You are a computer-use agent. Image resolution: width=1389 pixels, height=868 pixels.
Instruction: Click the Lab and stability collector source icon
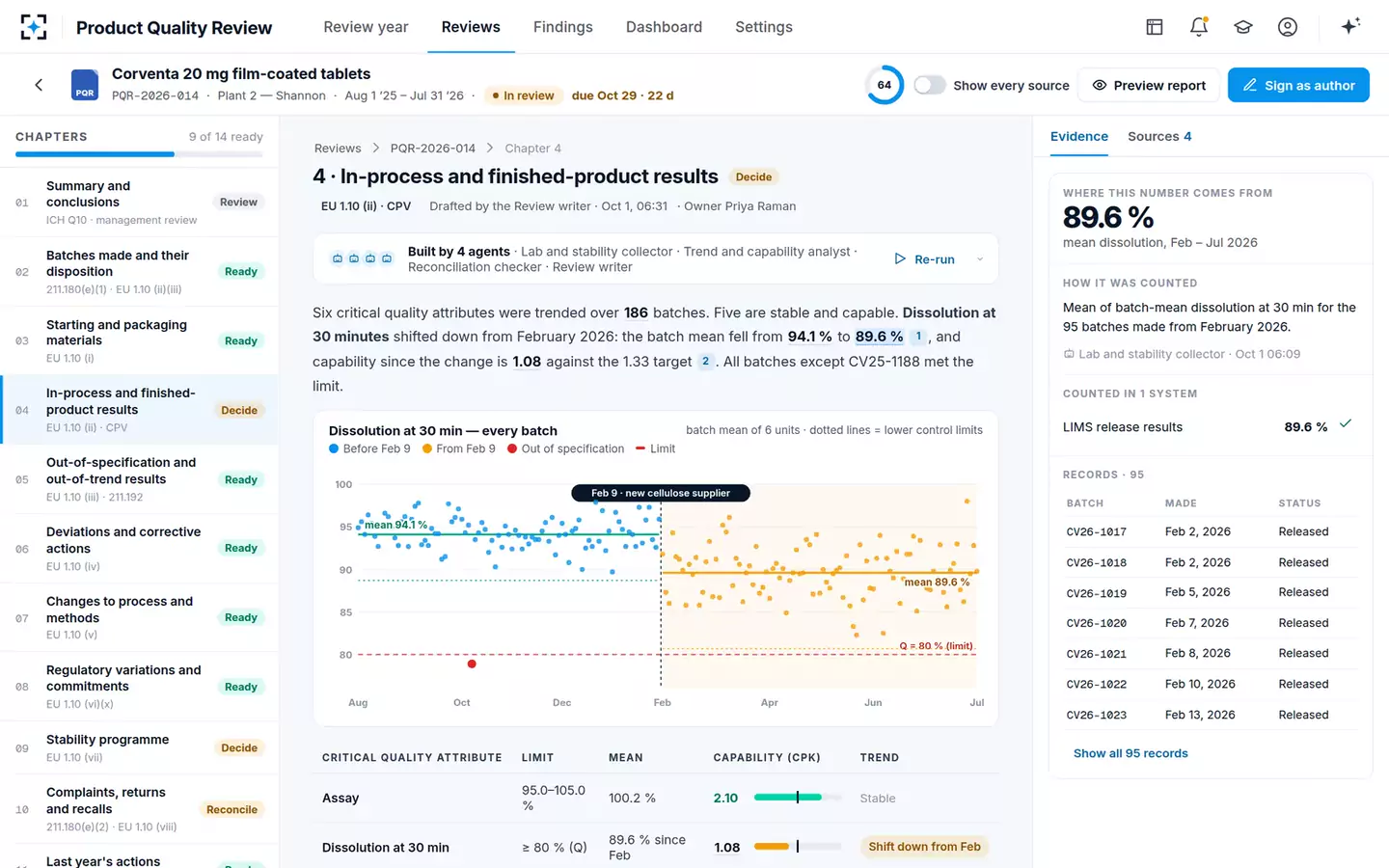click(x=1069, y=354)
